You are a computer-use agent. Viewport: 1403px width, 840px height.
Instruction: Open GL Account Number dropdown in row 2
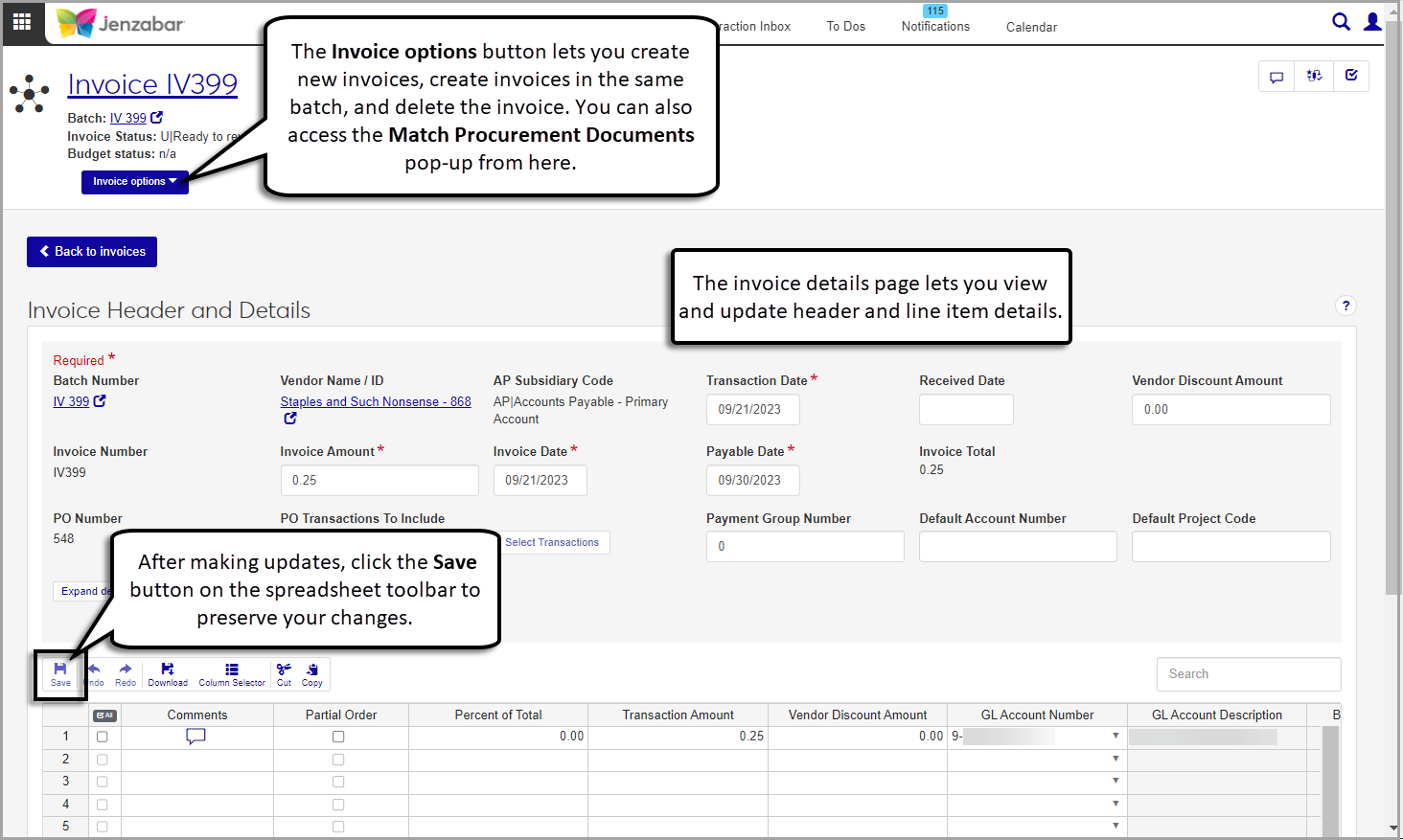click(1115, 759)
